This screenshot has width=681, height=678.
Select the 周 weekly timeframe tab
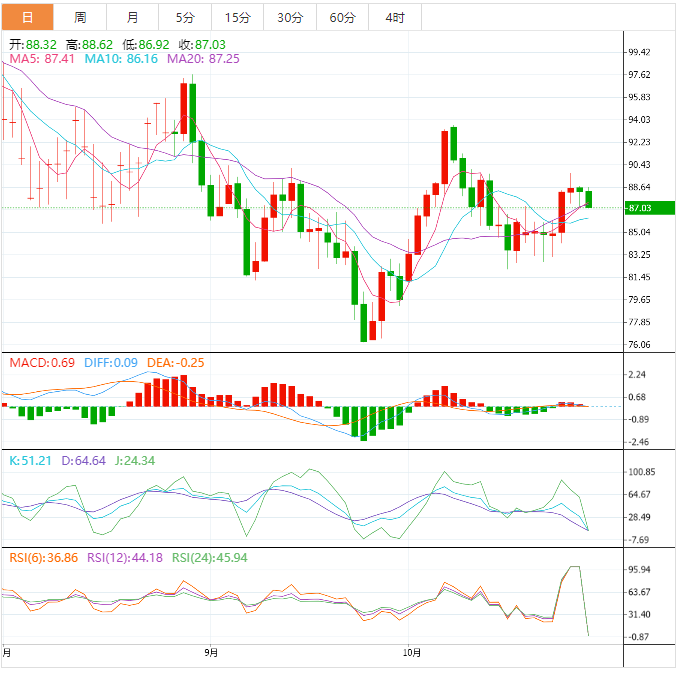(x=80, y=17)
